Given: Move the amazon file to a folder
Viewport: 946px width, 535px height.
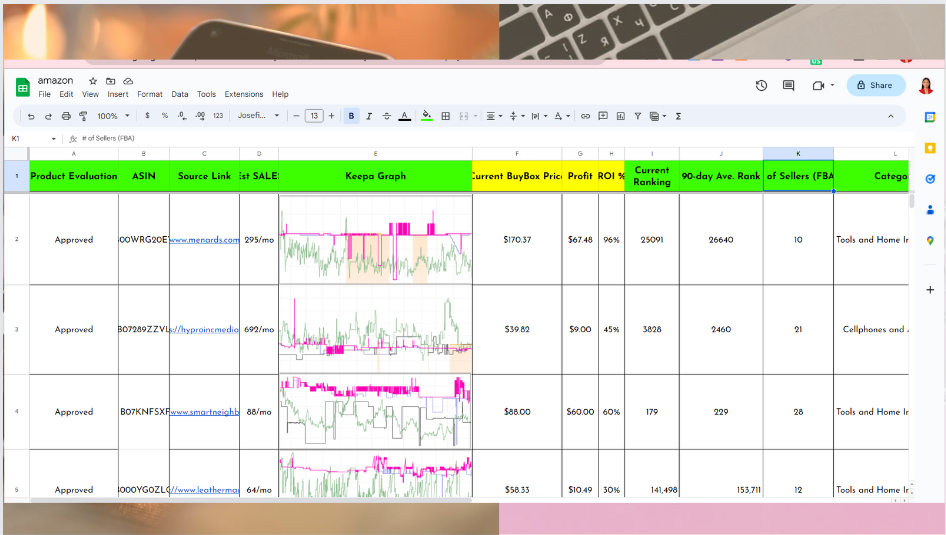Looking at the screenshot, I should [110, 81].
